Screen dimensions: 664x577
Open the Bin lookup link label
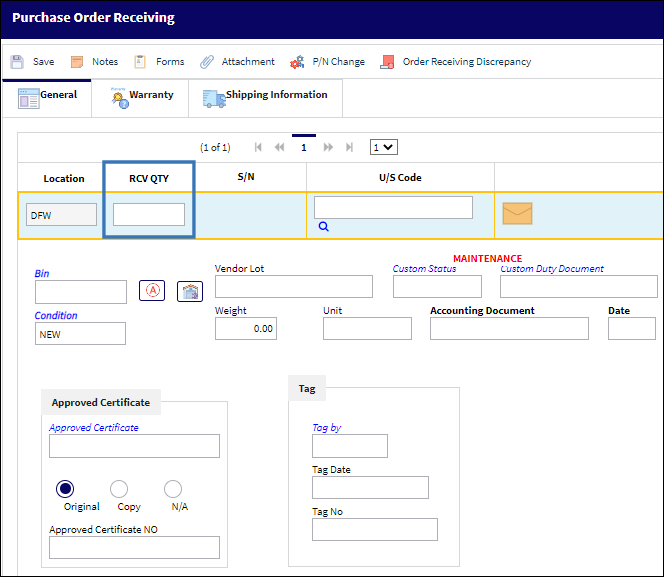[42, 273]
